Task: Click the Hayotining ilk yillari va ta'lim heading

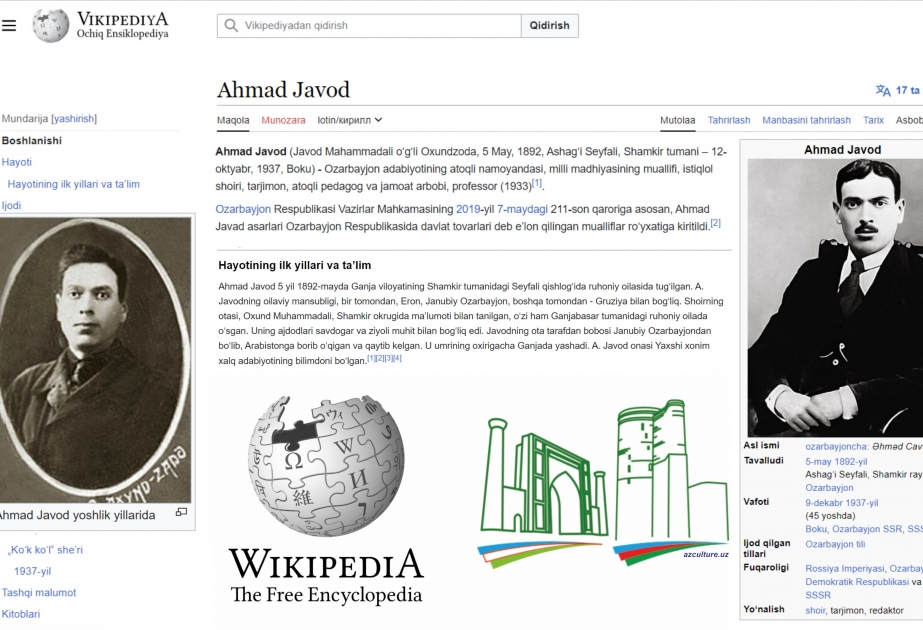Action: (294, 266)
